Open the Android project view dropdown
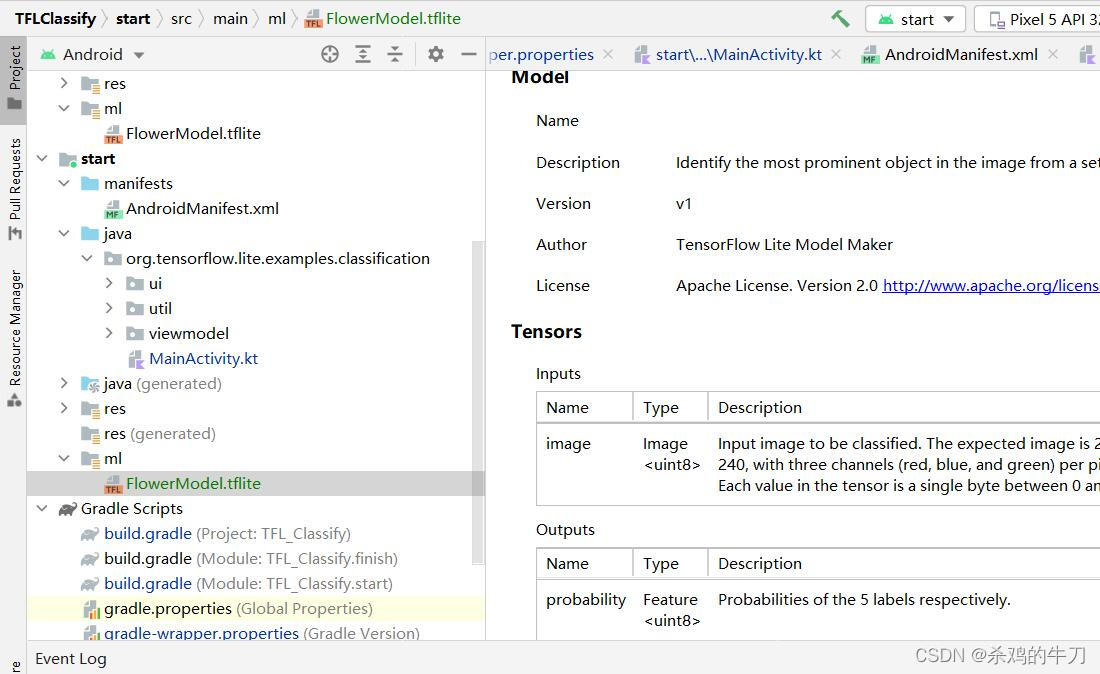Image resolution: width=1100 pixels, height=674 pixels. click(x=92, y=55)
